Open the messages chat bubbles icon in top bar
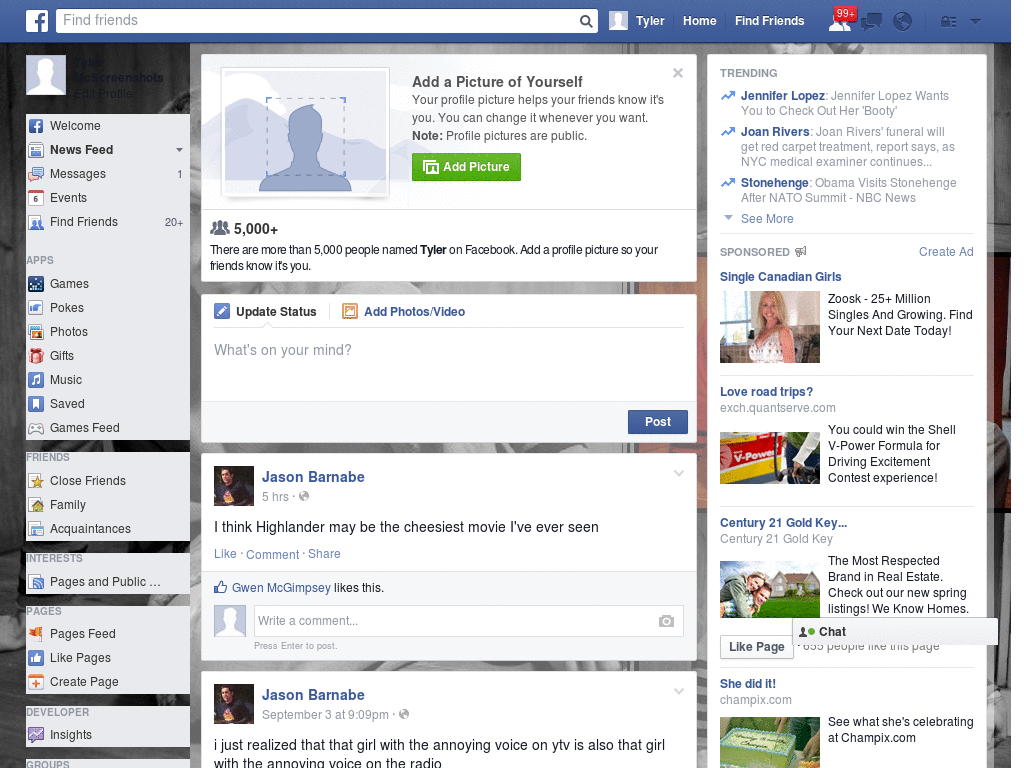This screenshot has height=768, width=1024. coord(871,22)
